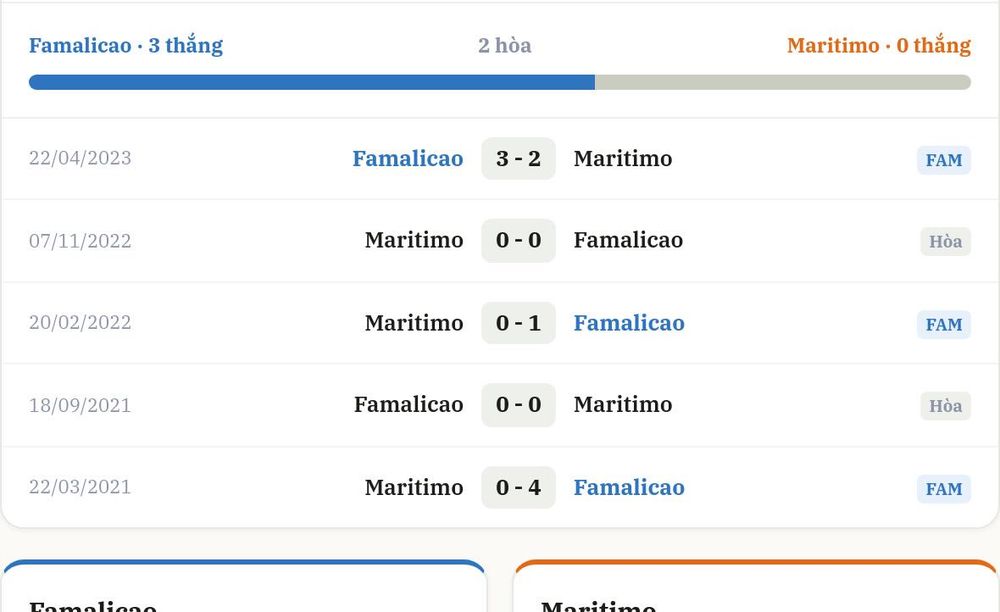Select the 07/11/2022 0 - 0 score

point(518,240)
